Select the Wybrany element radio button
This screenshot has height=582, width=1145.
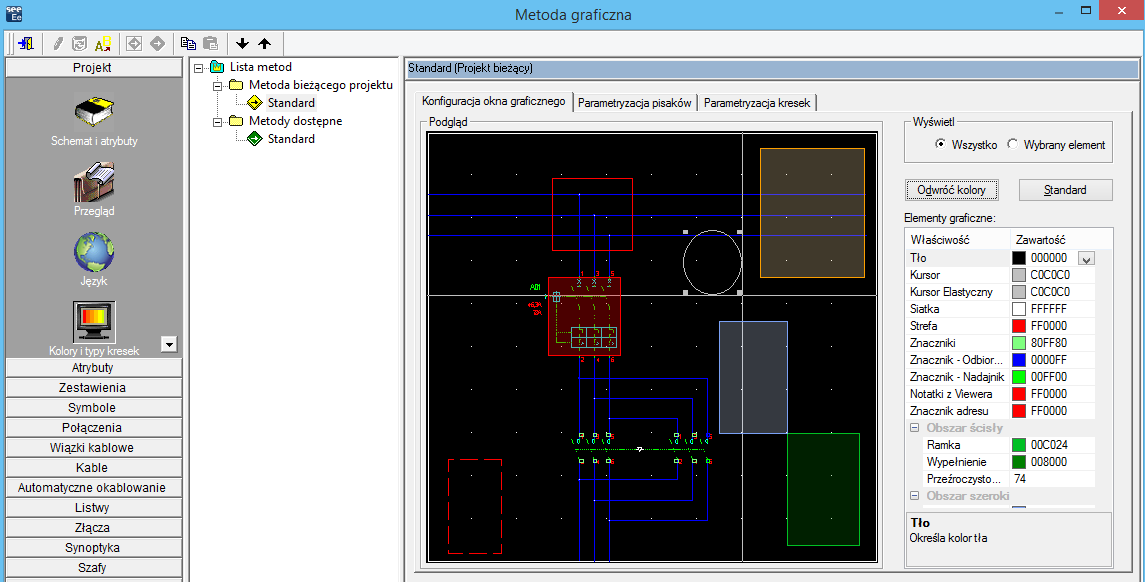coord(1012,145)
